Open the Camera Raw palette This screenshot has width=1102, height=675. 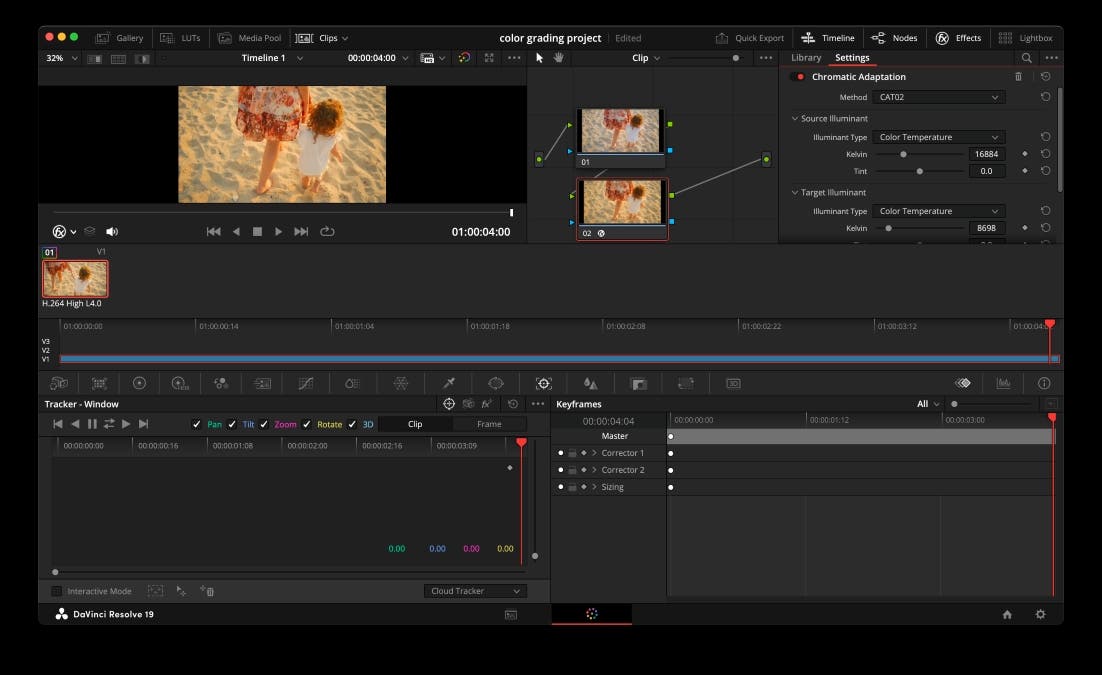59,383
